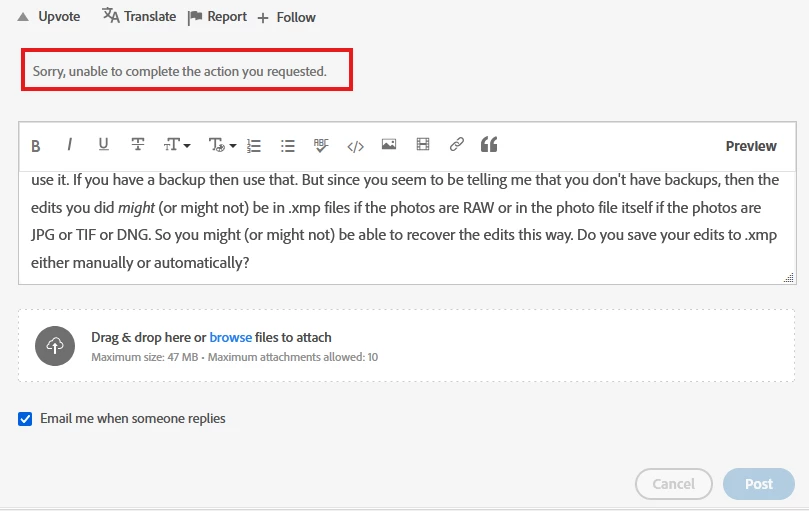Click the browse link to attach files
Viewport: 809px width, 511px height.
point(231,337)
